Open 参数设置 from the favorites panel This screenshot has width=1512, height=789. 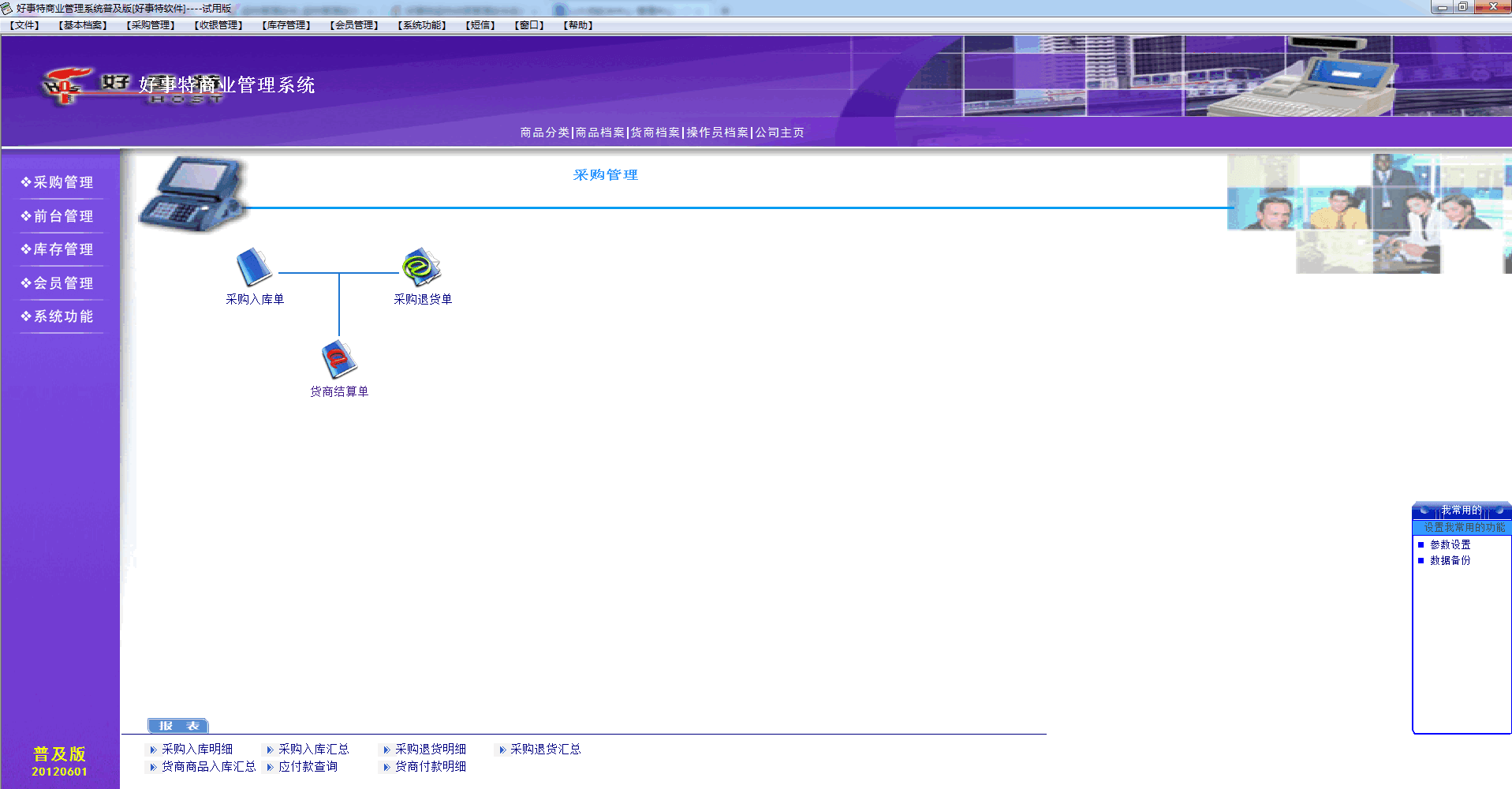coord(1450,544)
